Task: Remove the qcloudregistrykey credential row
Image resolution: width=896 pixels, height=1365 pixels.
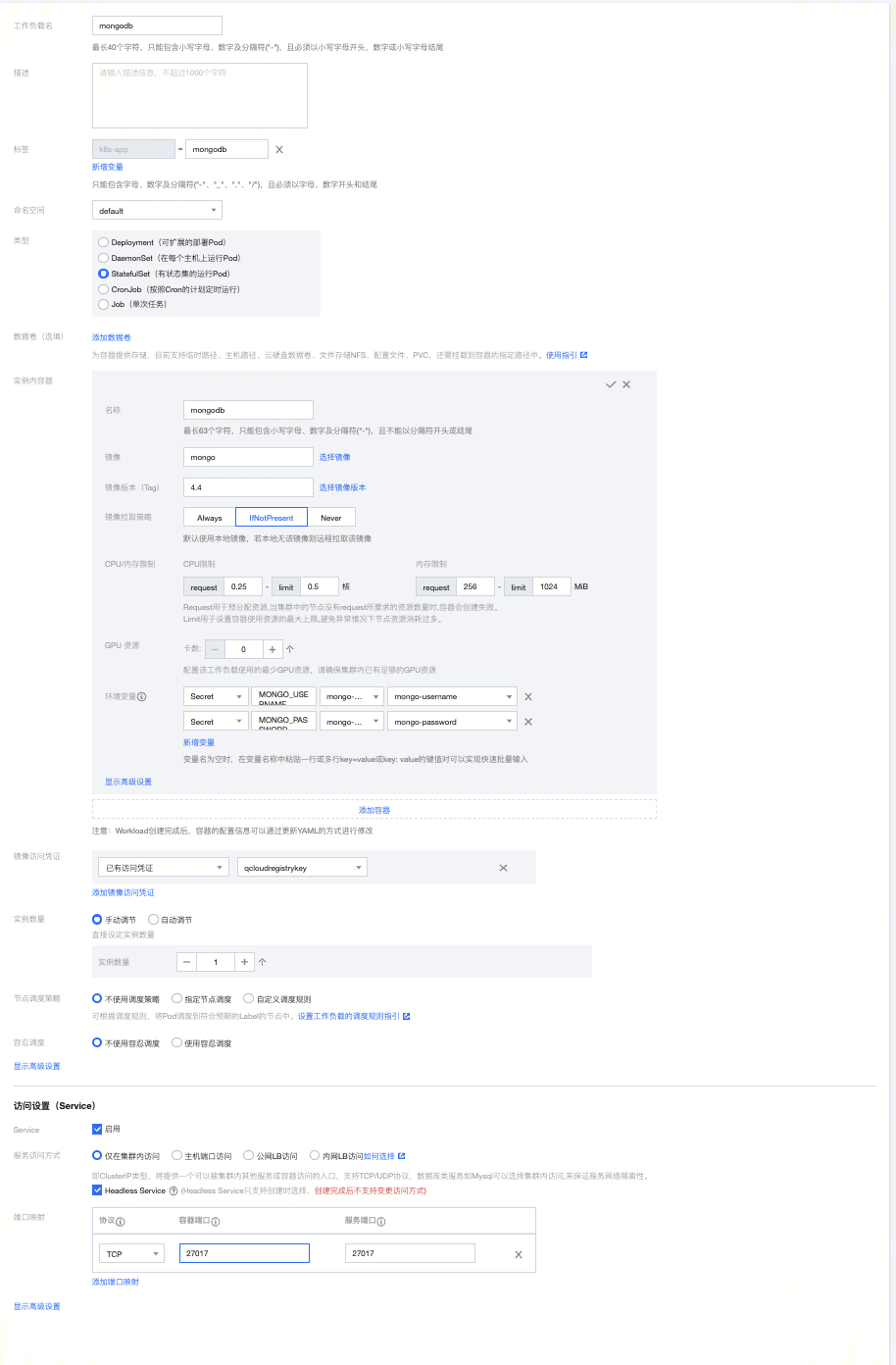Action: [504, 868]
